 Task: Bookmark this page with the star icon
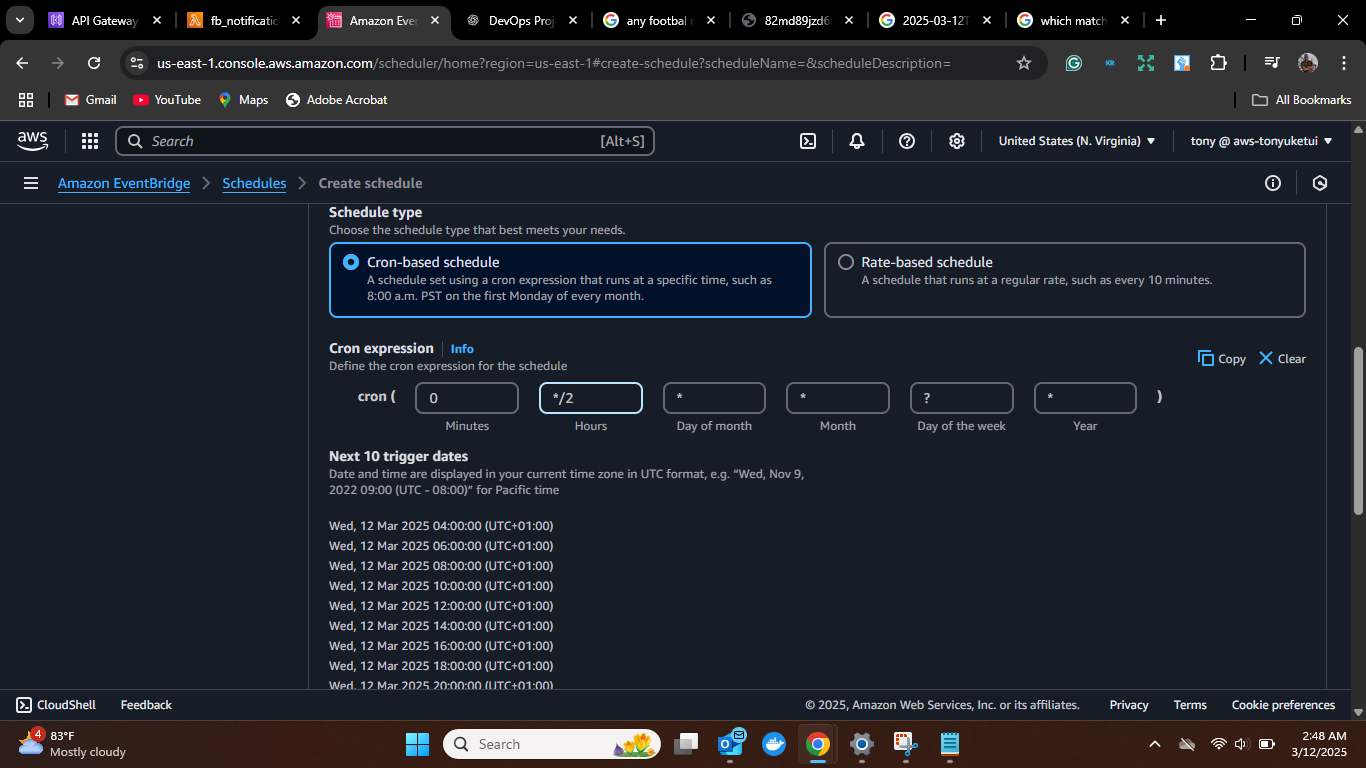click(1024, 63)
